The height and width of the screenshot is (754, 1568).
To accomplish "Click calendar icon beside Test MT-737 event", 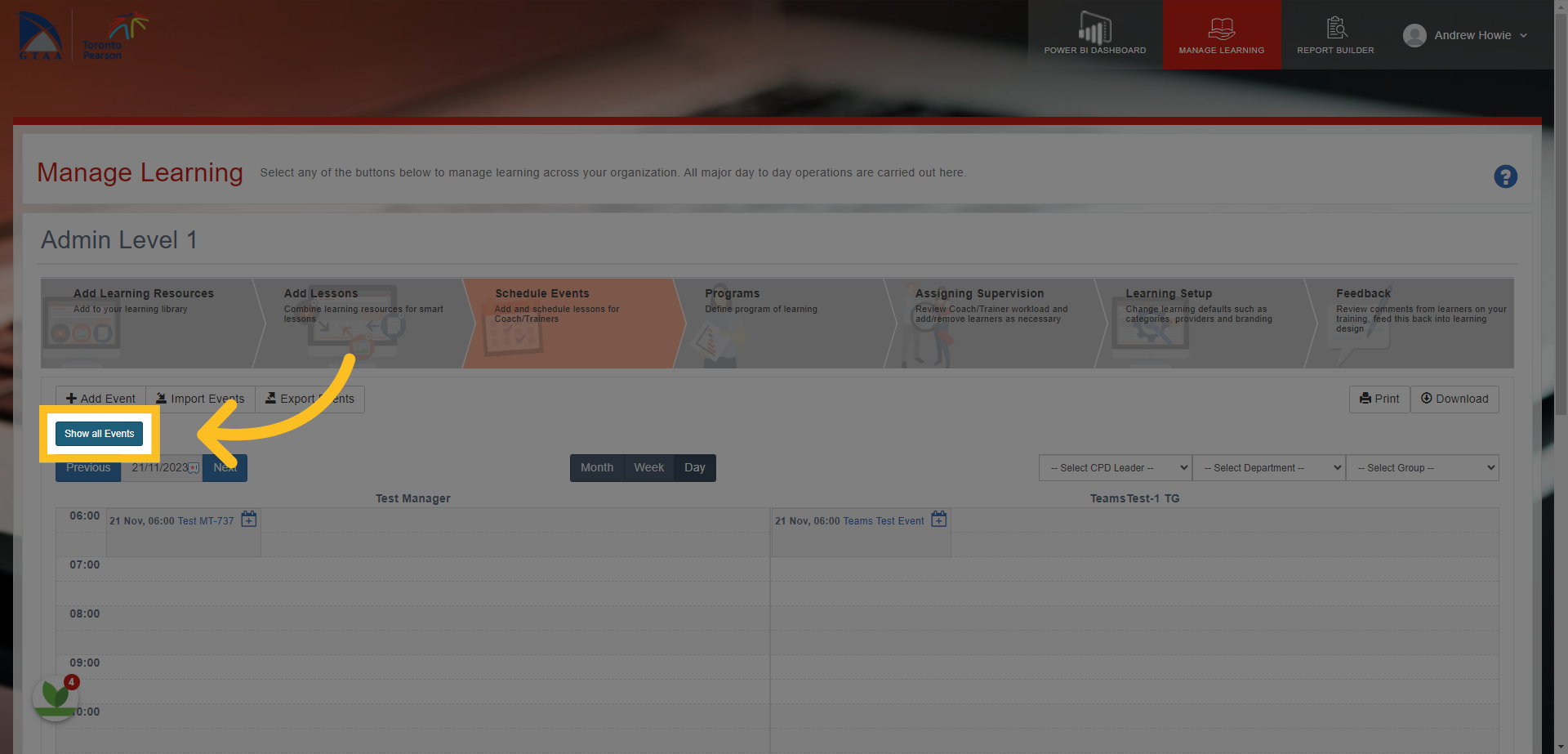I will 249,520.
